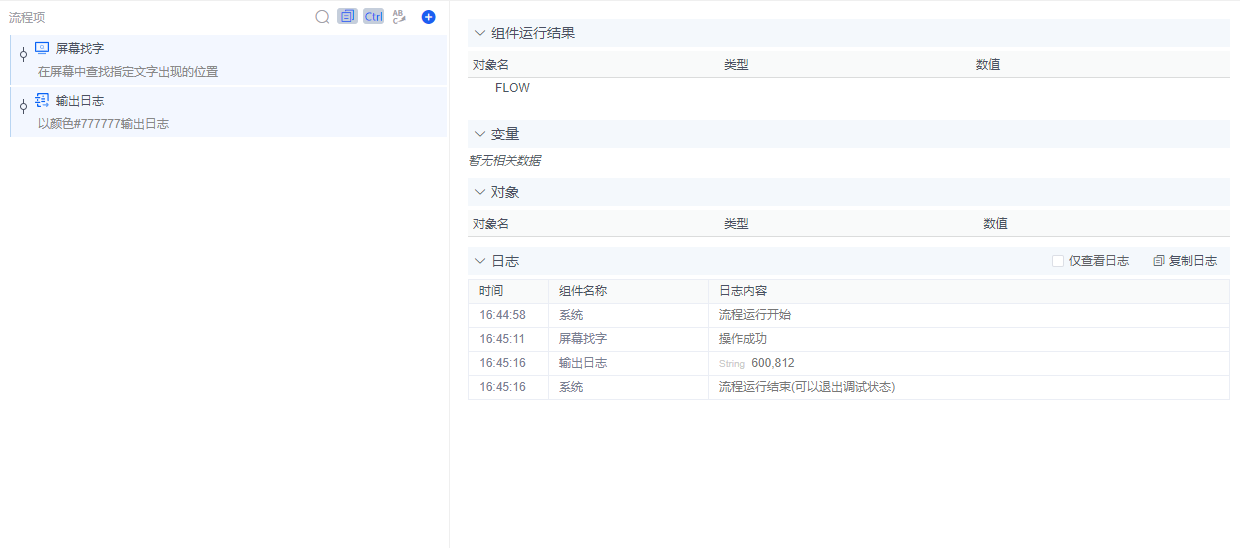Click the 变量 section title
Viewport: 1240px width, 548px height.
[x=505, y=134]
